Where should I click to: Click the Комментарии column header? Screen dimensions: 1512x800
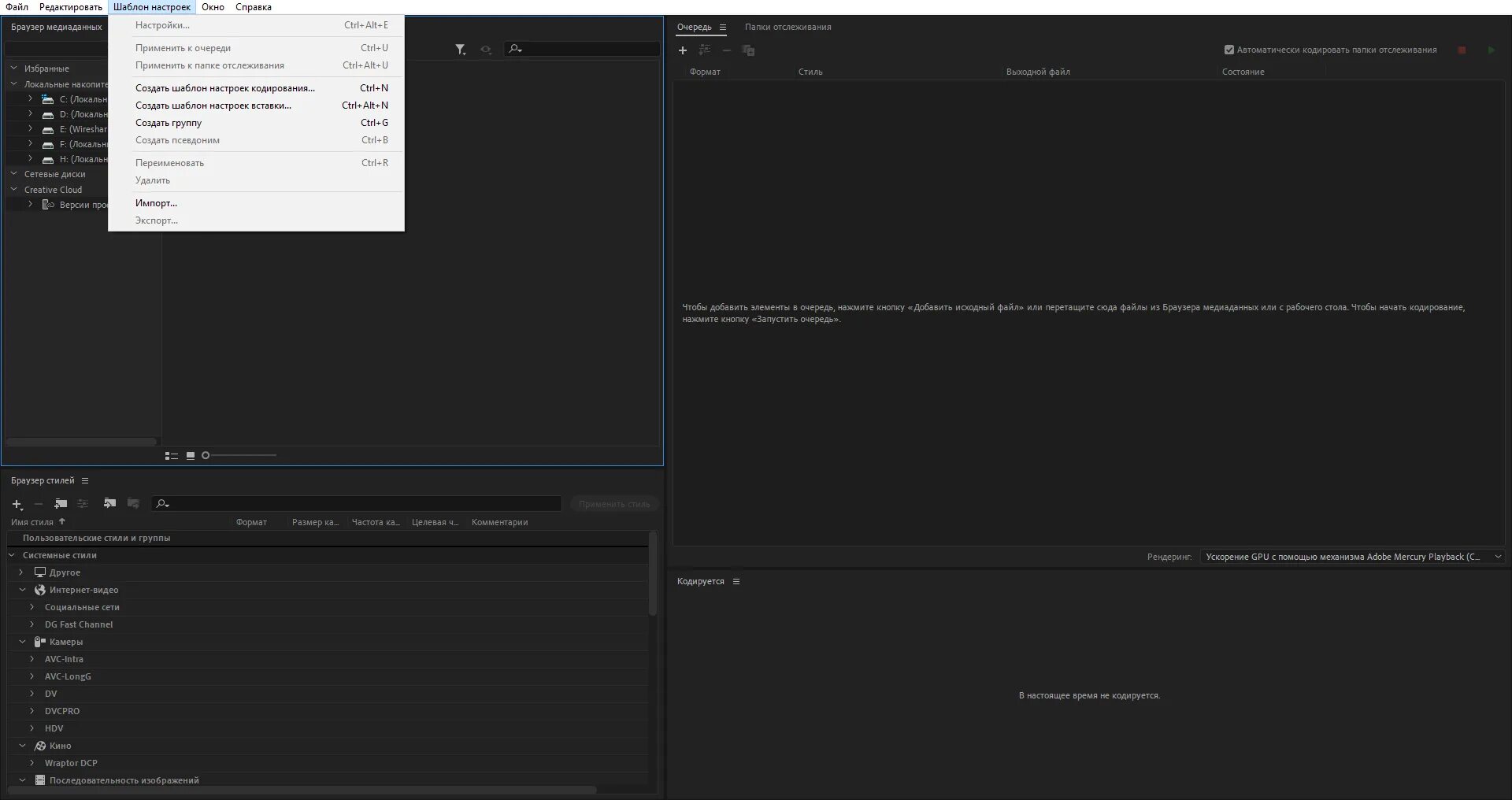coord(499,523)
